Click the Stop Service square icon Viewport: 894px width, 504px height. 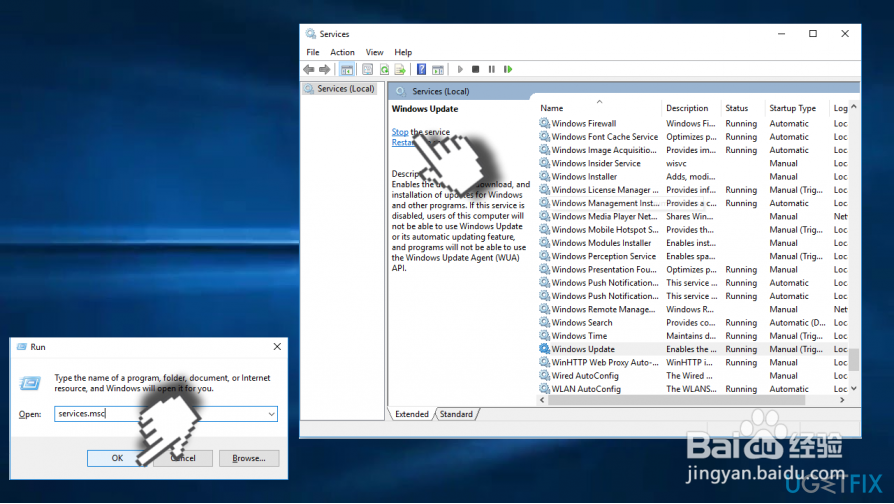[476, 70]
